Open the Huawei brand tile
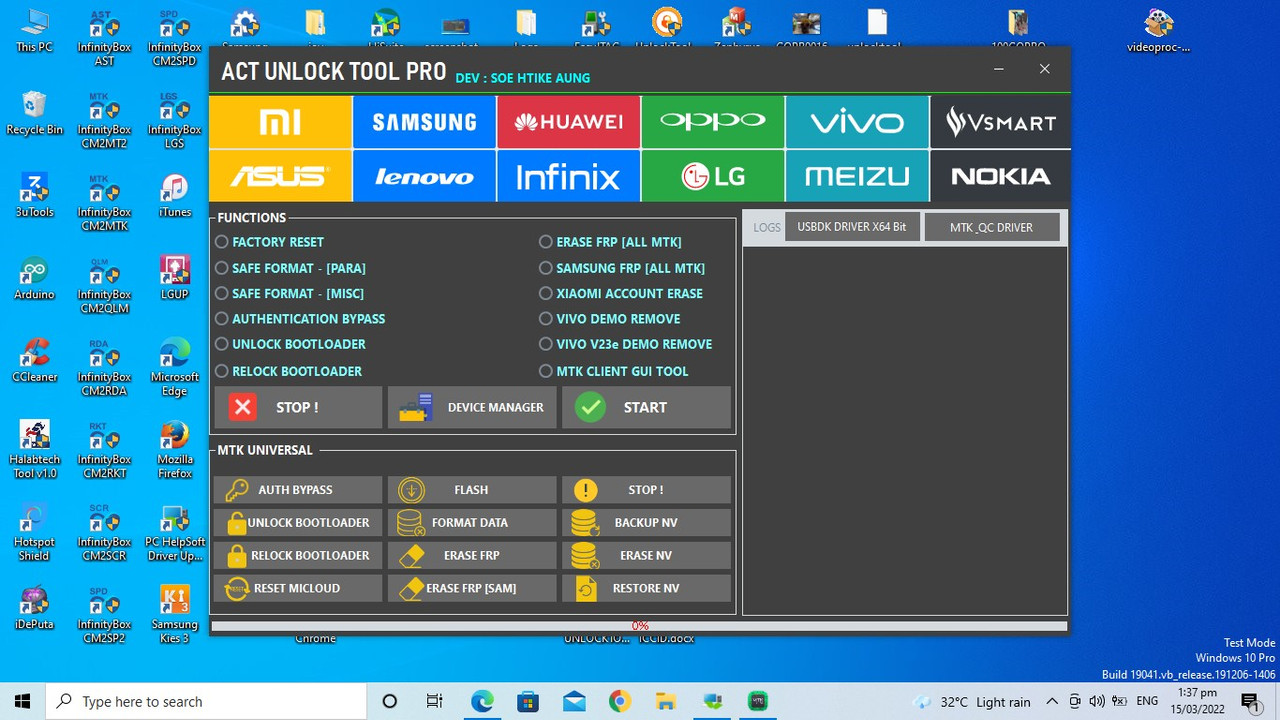The height and width of the screenshot is (720, 1280). pos(568,122)
